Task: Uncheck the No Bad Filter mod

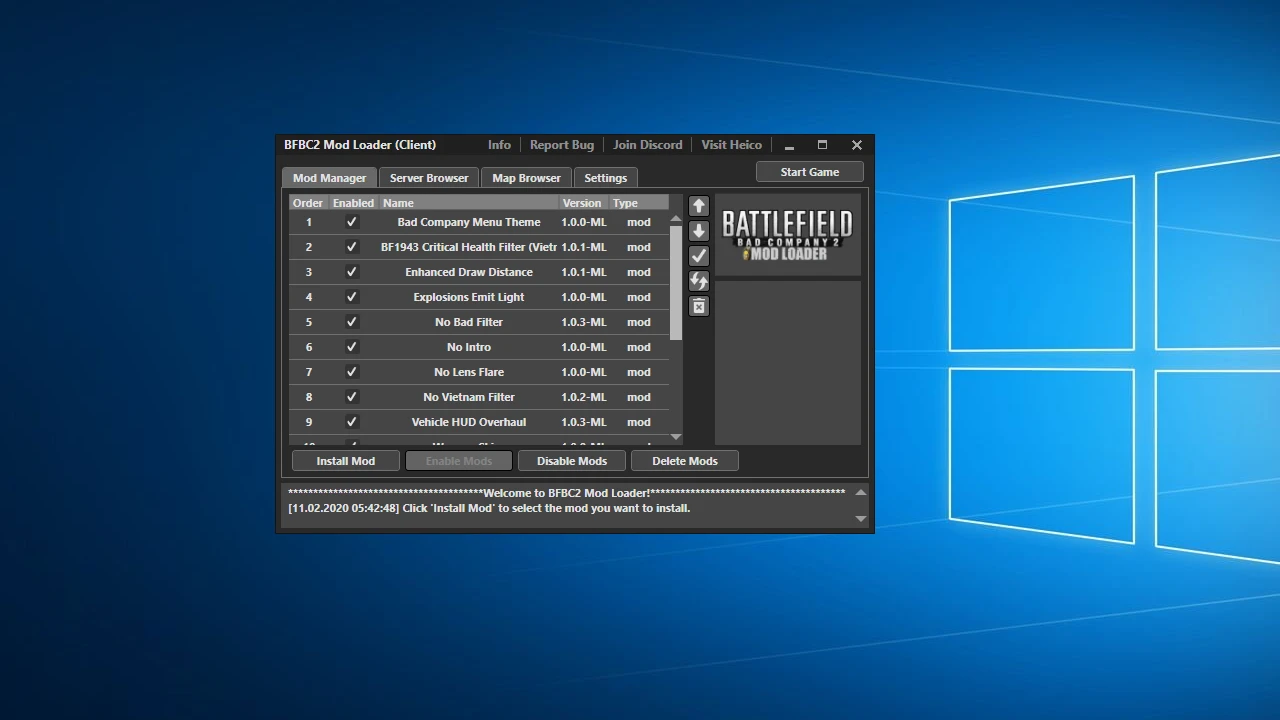Action: tap(352, 322)
